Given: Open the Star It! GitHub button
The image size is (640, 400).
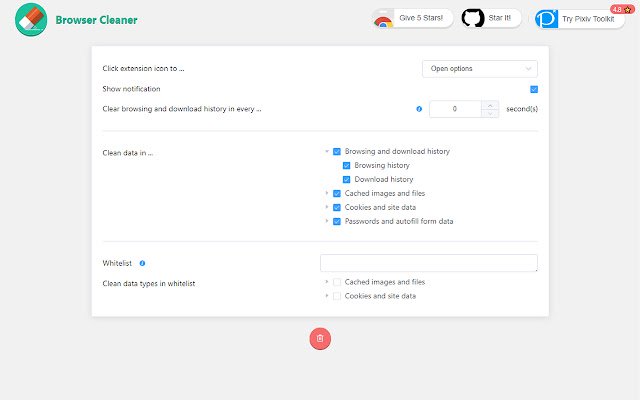Looking at the screenshot, I should tap(491, 18).
